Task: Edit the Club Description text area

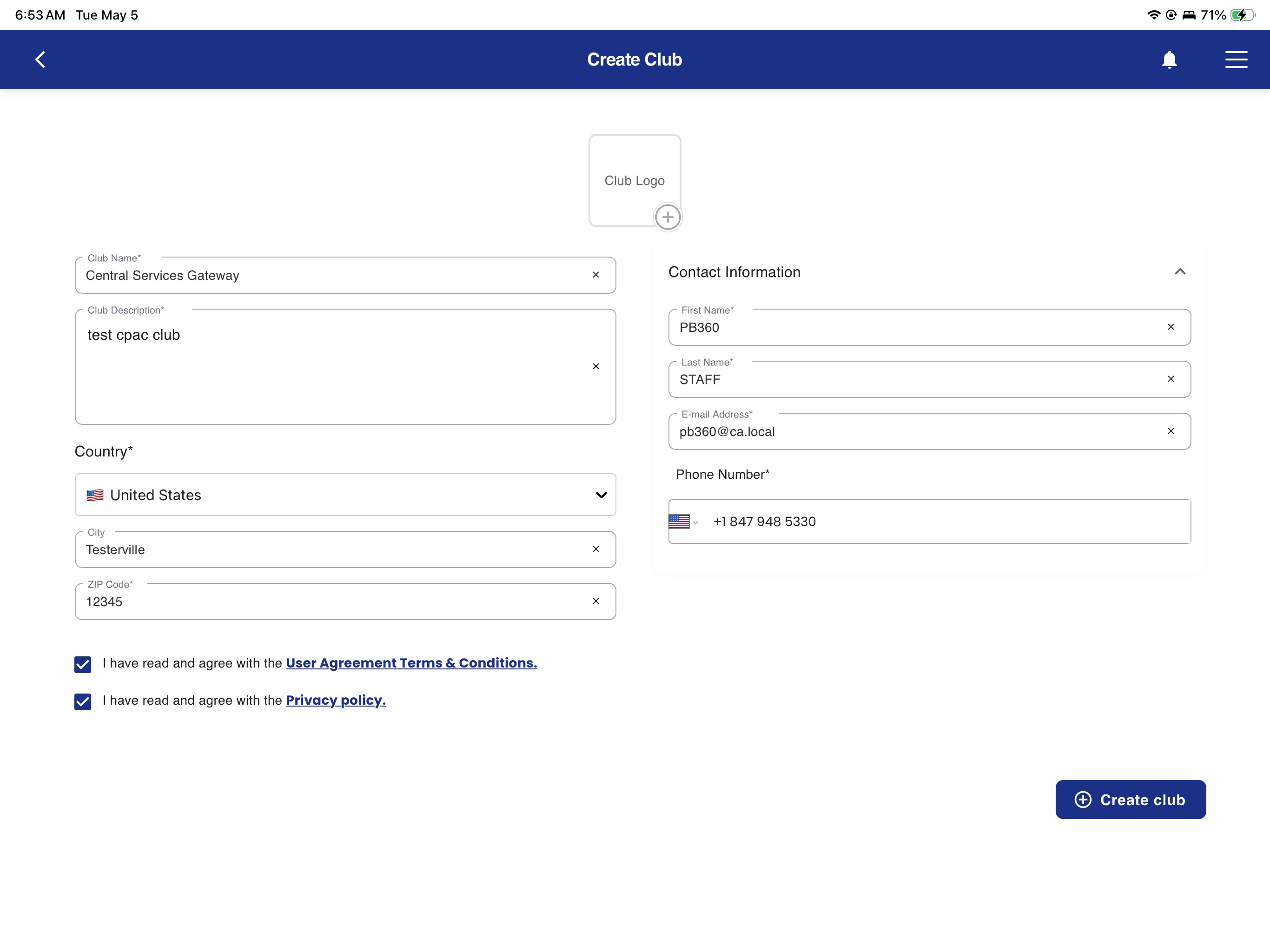Action: (345, 367)
